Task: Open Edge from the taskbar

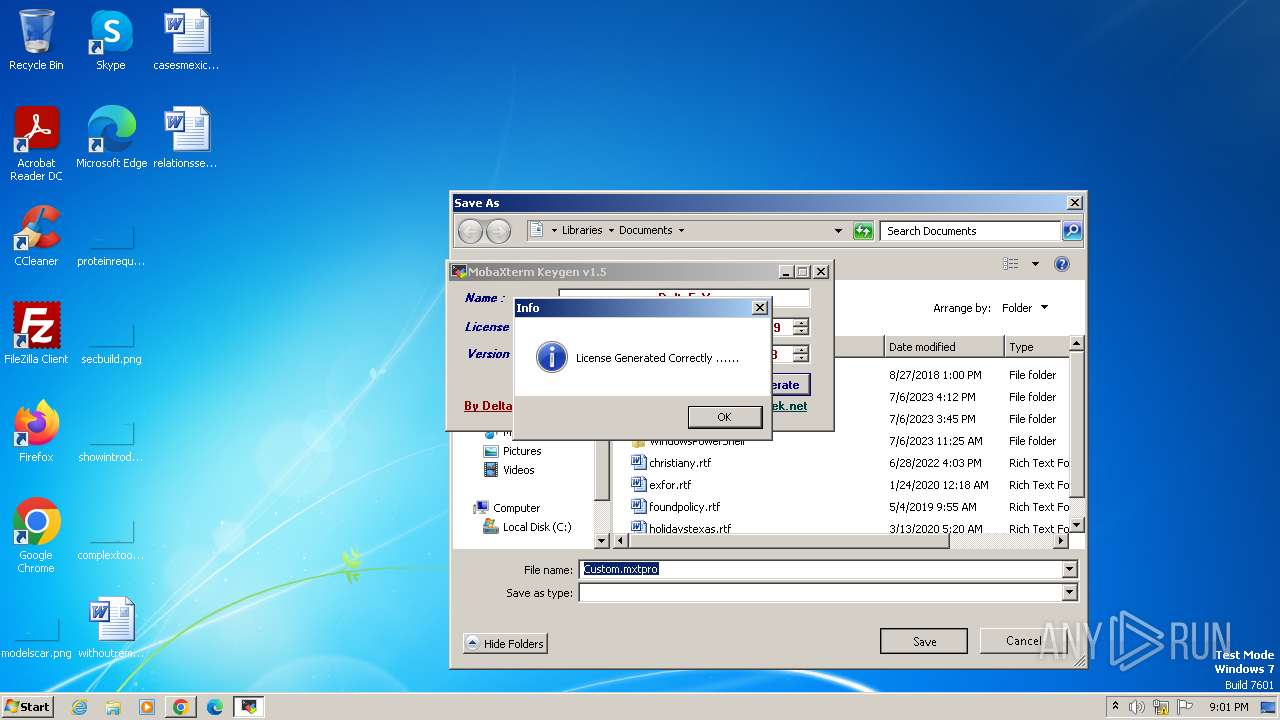Action: 214,707
